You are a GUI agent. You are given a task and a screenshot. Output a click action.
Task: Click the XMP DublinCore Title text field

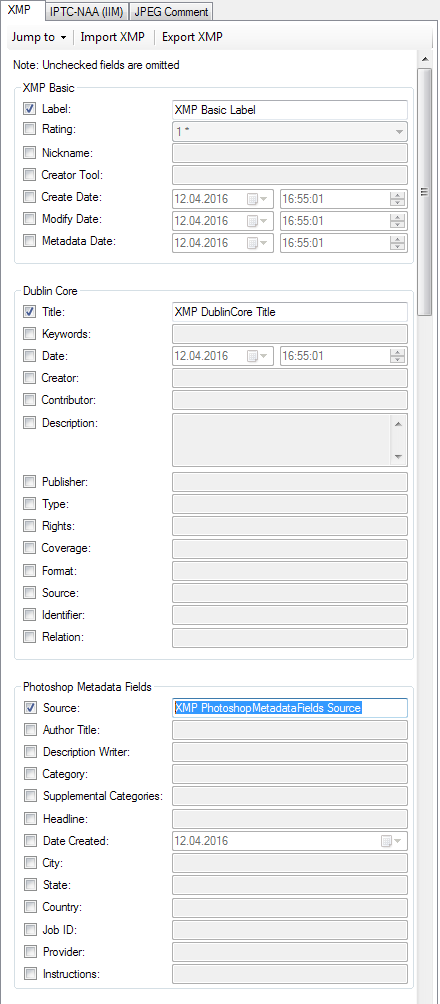[x=290, y=312]
